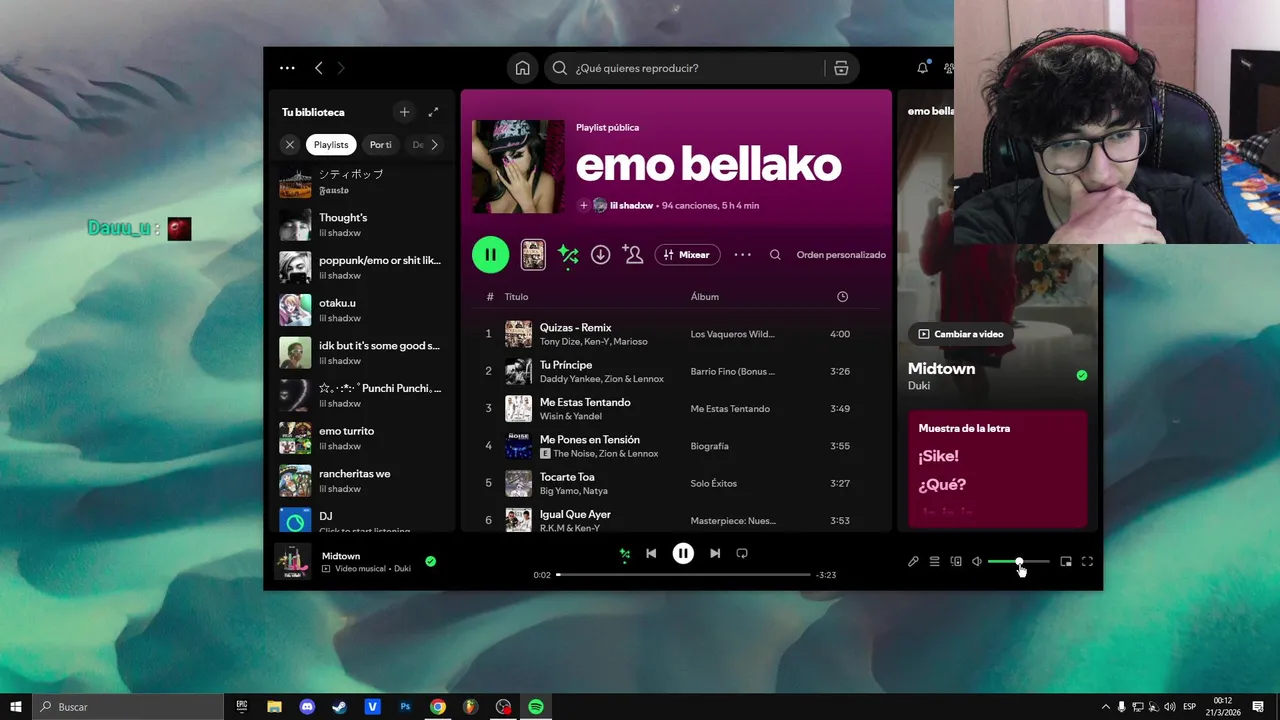Show more filter chips with right chevron
Image resolution: width=1280 pixels, height=720 pixels.
pyautogui.click(x=434, y=145)
